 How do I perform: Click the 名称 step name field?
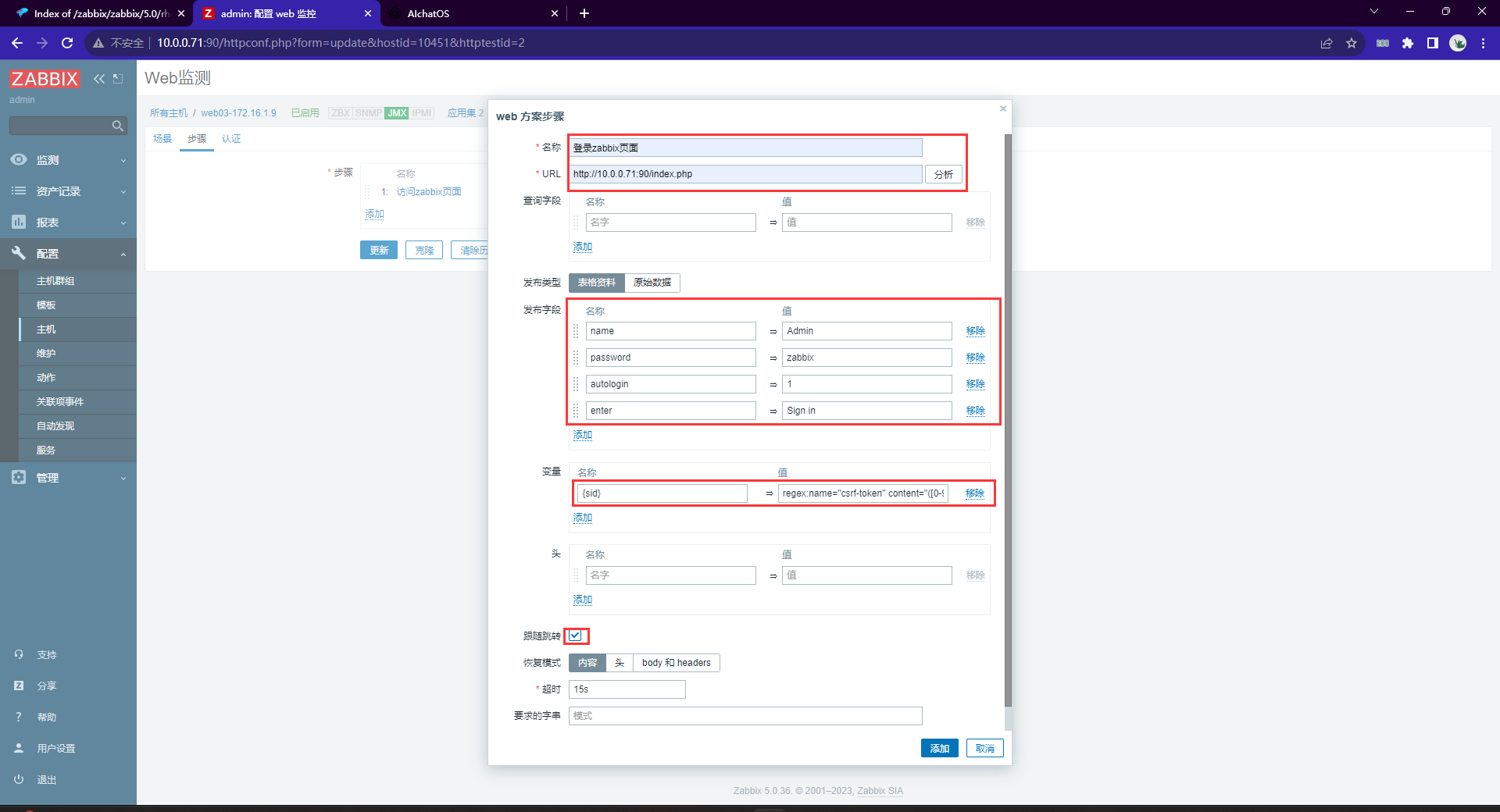click(745, 148)
